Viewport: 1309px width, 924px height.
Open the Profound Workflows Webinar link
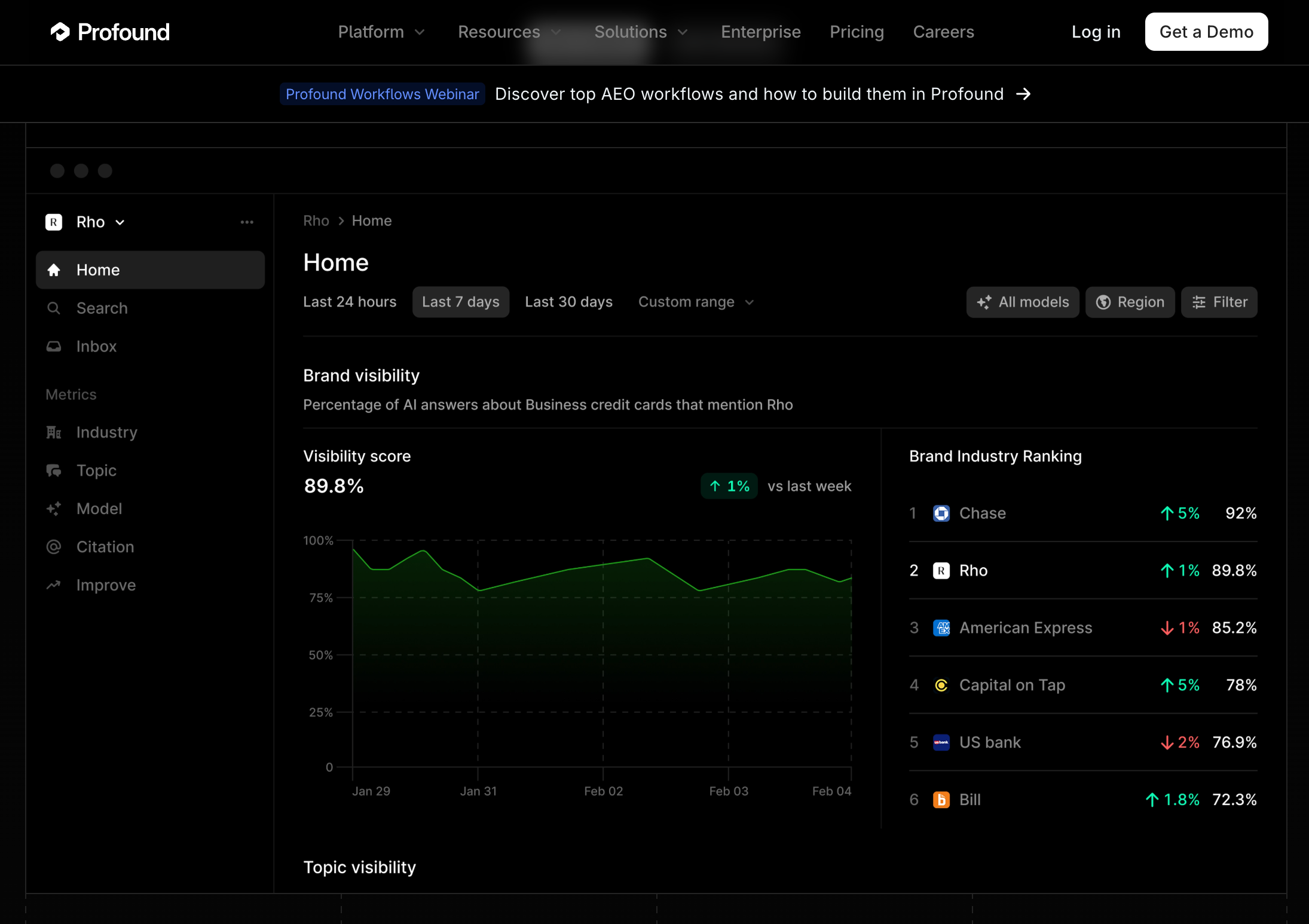click(382, 94)
